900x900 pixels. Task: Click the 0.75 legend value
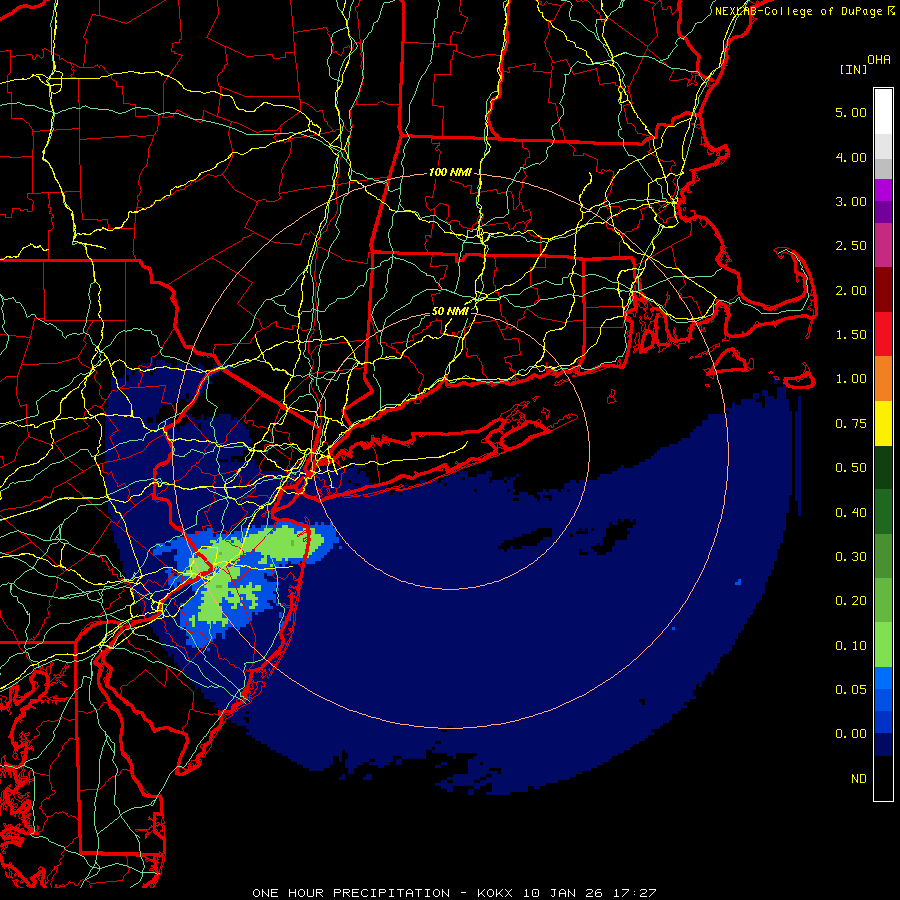tap(851, 424)
